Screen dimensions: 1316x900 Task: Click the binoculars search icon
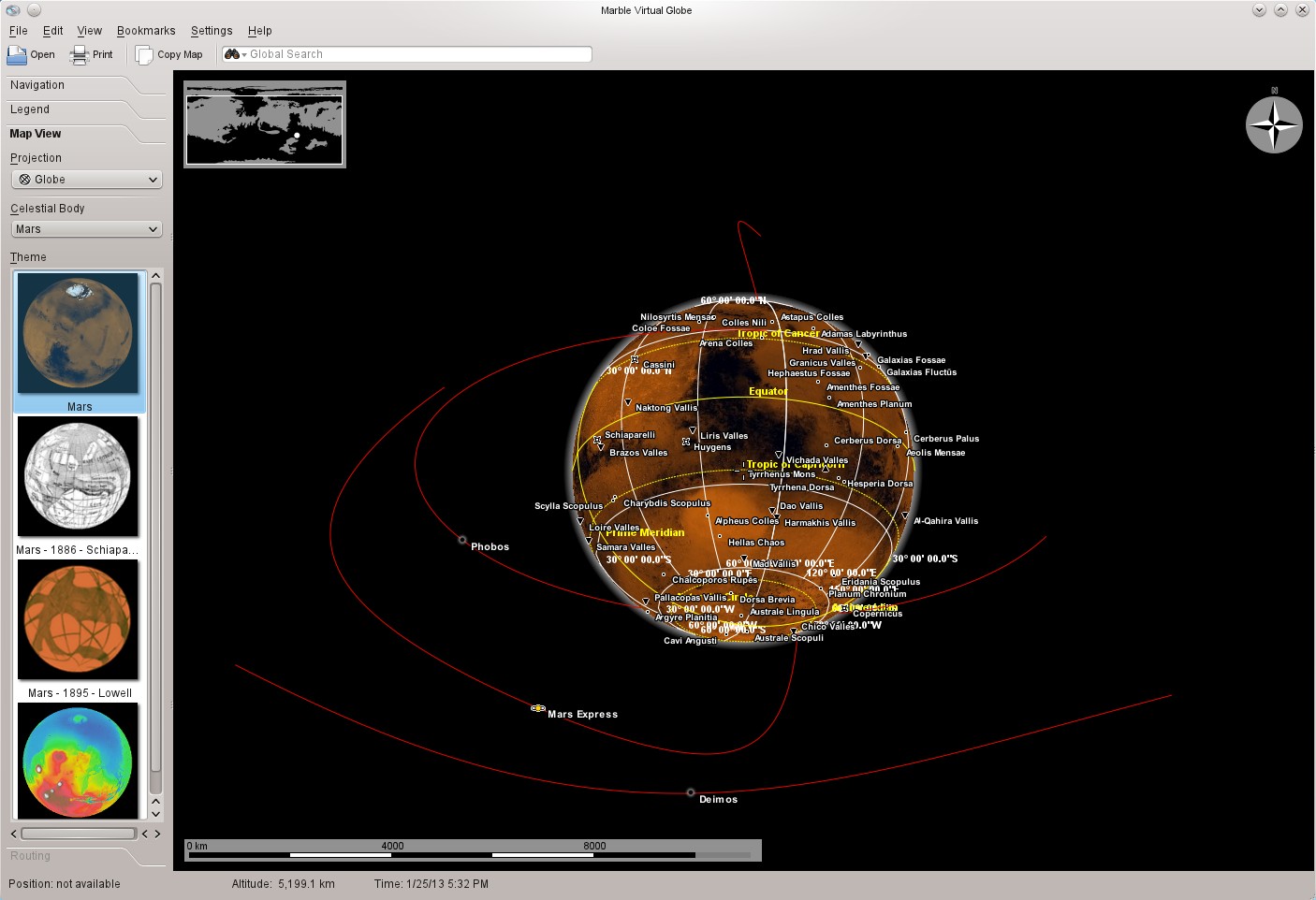point(232,54)
